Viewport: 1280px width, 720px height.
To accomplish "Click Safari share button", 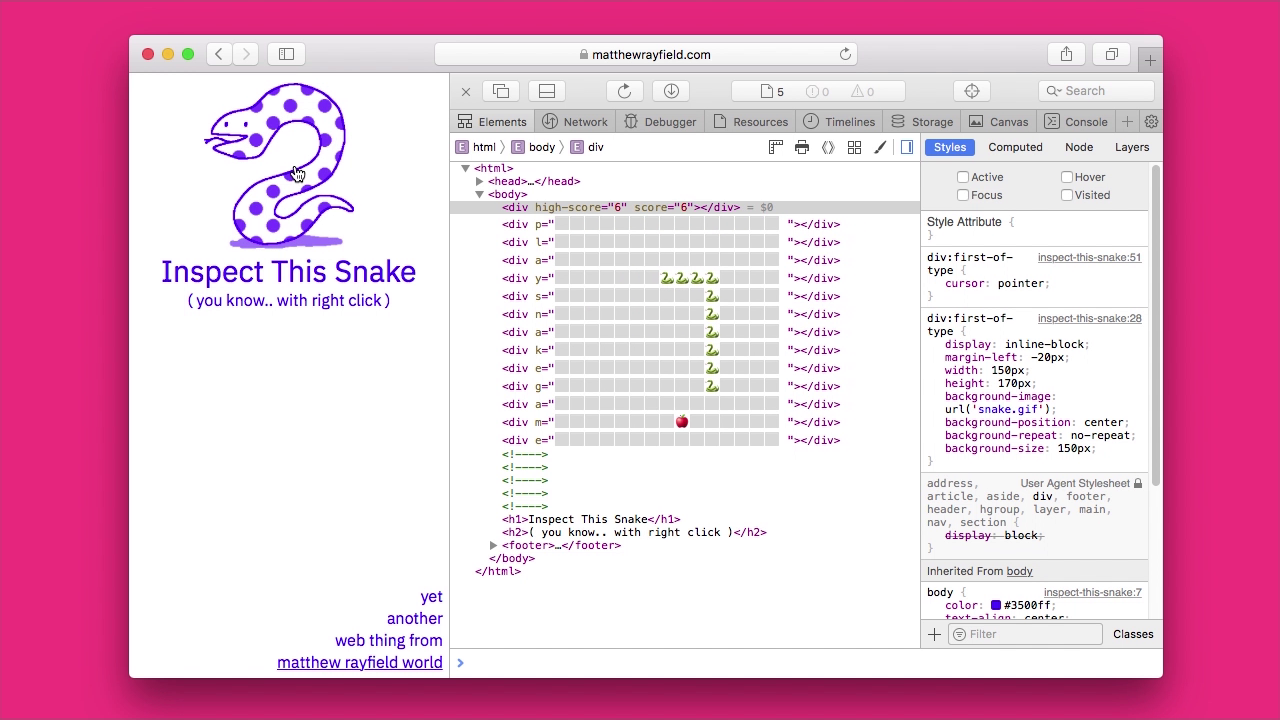I will pyautogui.click(x=1066, y=54).
